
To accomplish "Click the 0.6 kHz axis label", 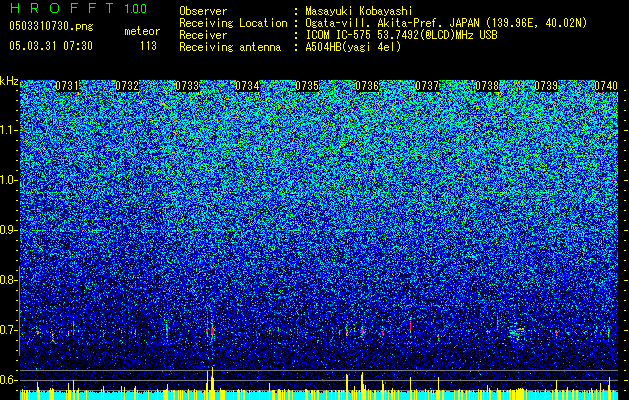I will [8, 380].
